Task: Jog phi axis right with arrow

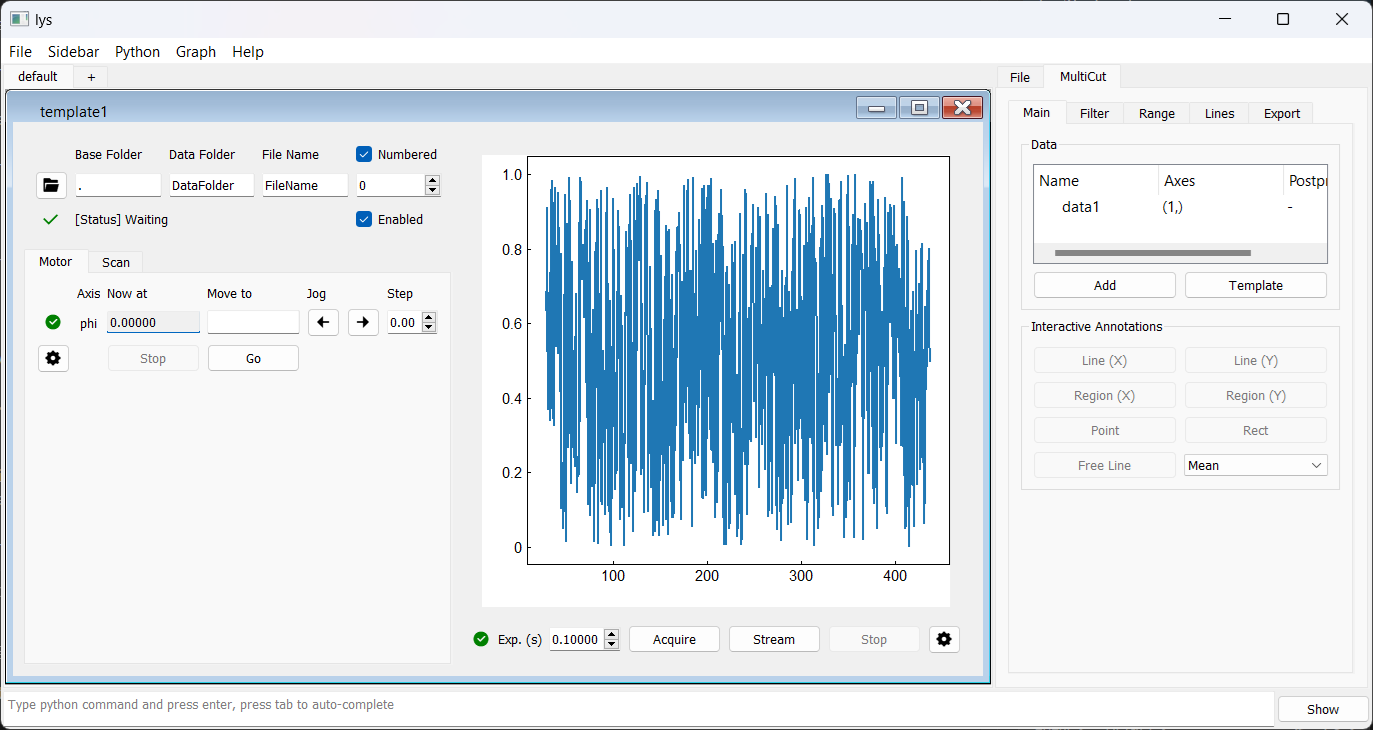Action: click(x=363, y=322)
